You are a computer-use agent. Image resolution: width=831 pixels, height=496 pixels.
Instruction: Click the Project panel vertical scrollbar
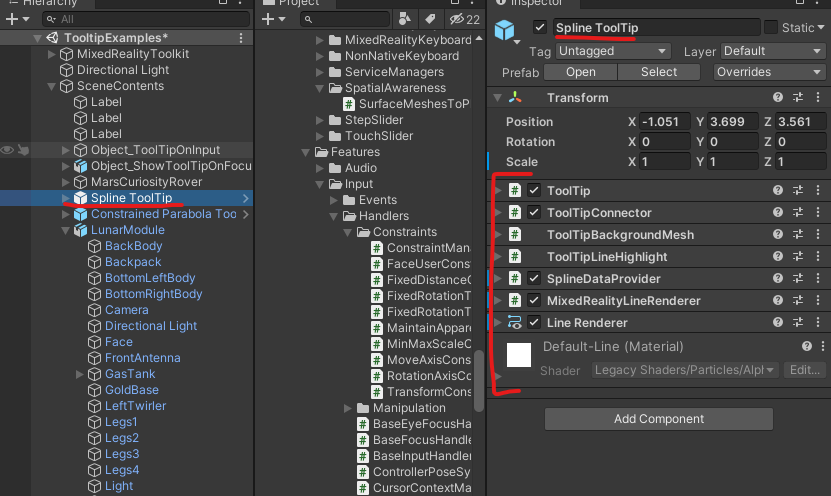[479, 380]
